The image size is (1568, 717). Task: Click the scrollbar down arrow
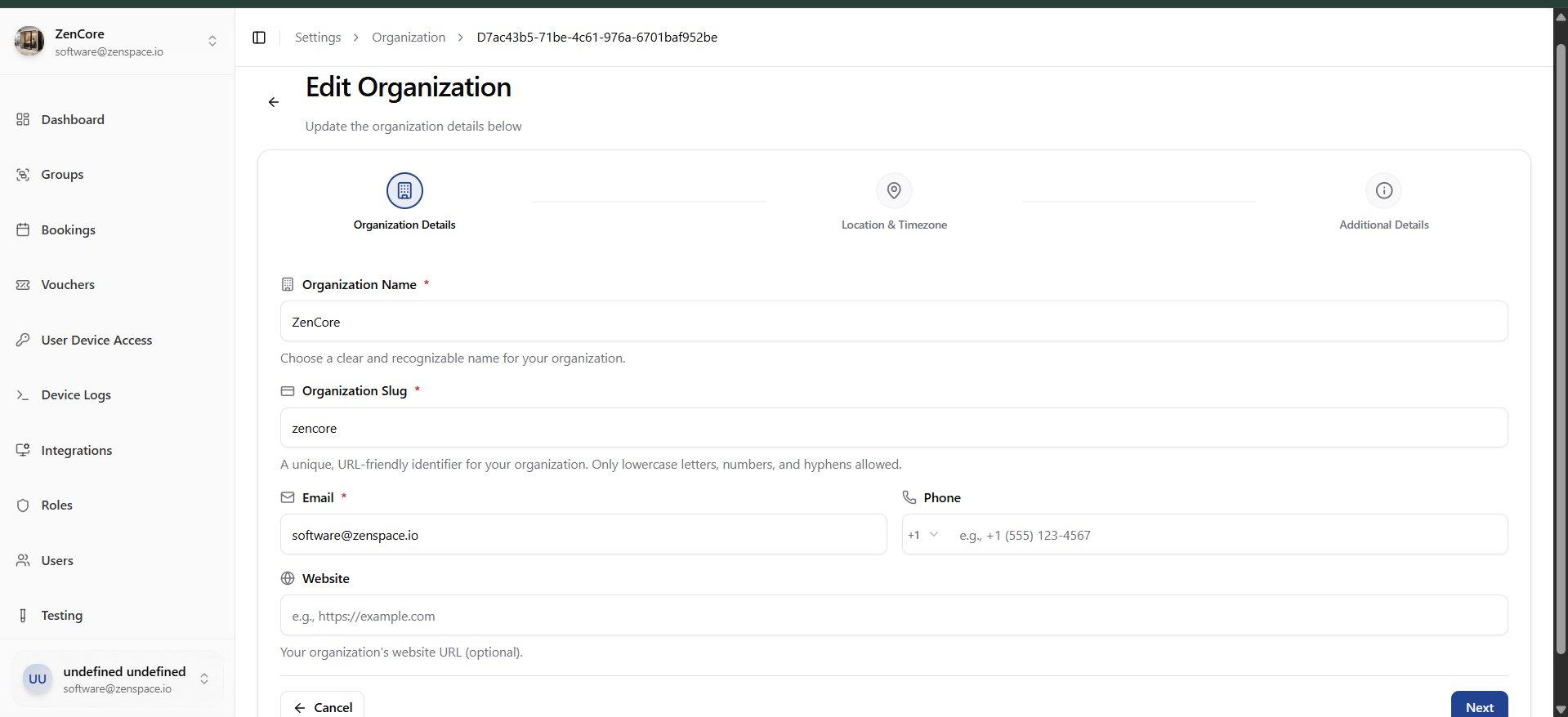click(x=1561, y=710)
